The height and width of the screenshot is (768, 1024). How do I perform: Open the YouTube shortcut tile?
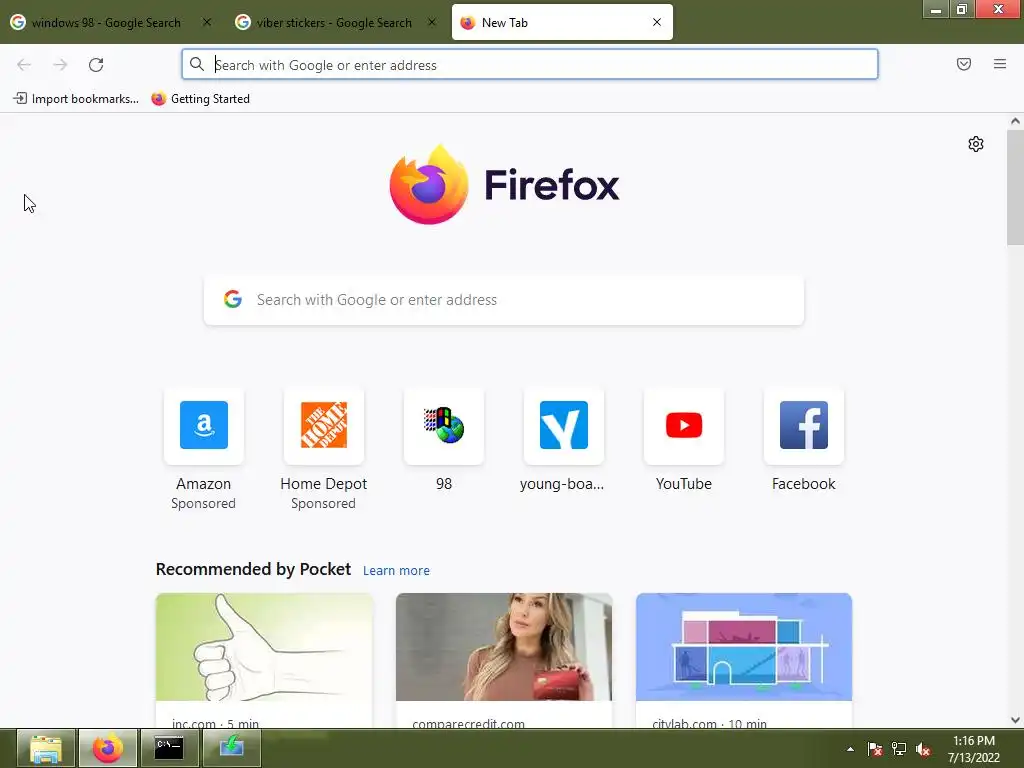point(684,426)
